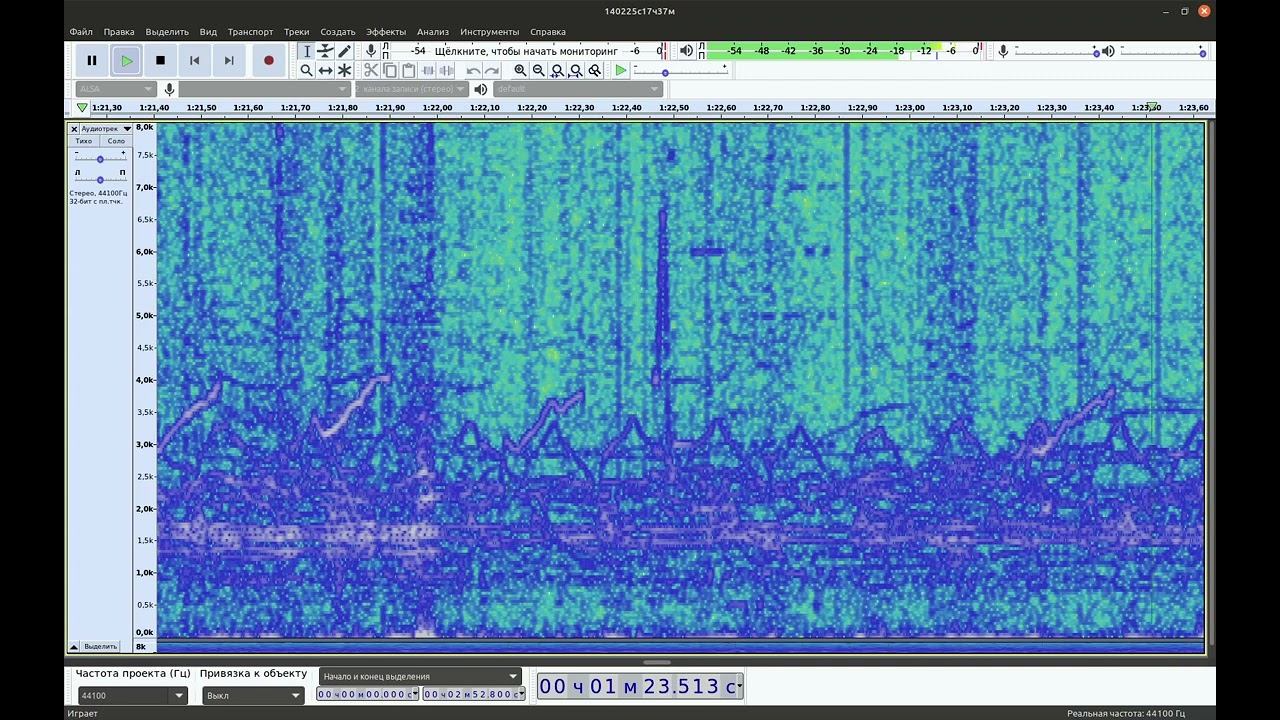
Task: Click the Play-at-speed green arrow
Action: coord(621,70)
